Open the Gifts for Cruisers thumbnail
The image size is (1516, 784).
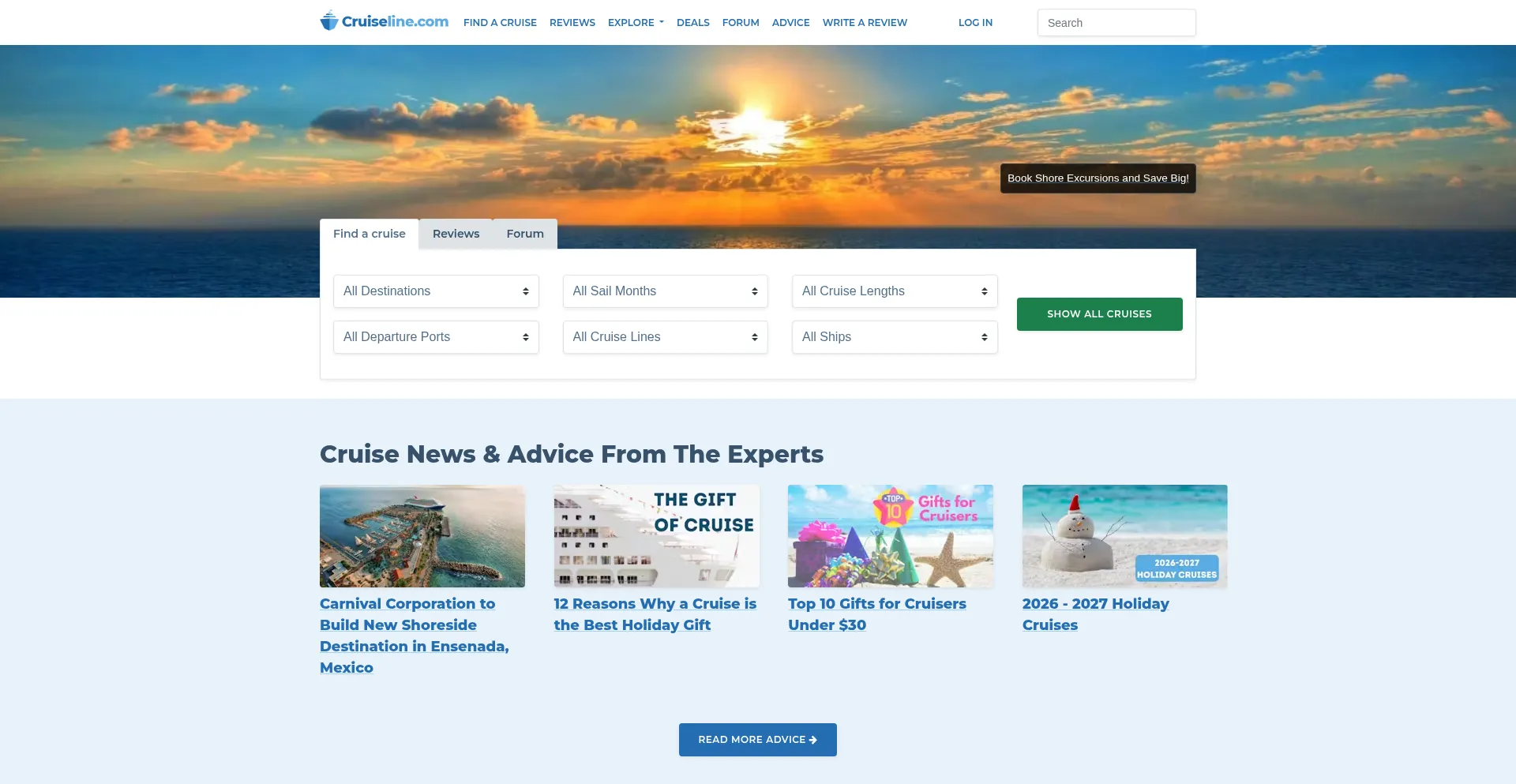coord(890,536)
